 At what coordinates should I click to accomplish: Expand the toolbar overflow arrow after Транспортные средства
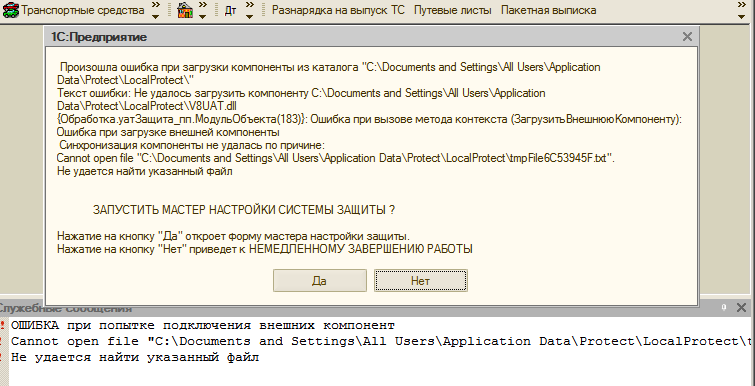(156, 10)
